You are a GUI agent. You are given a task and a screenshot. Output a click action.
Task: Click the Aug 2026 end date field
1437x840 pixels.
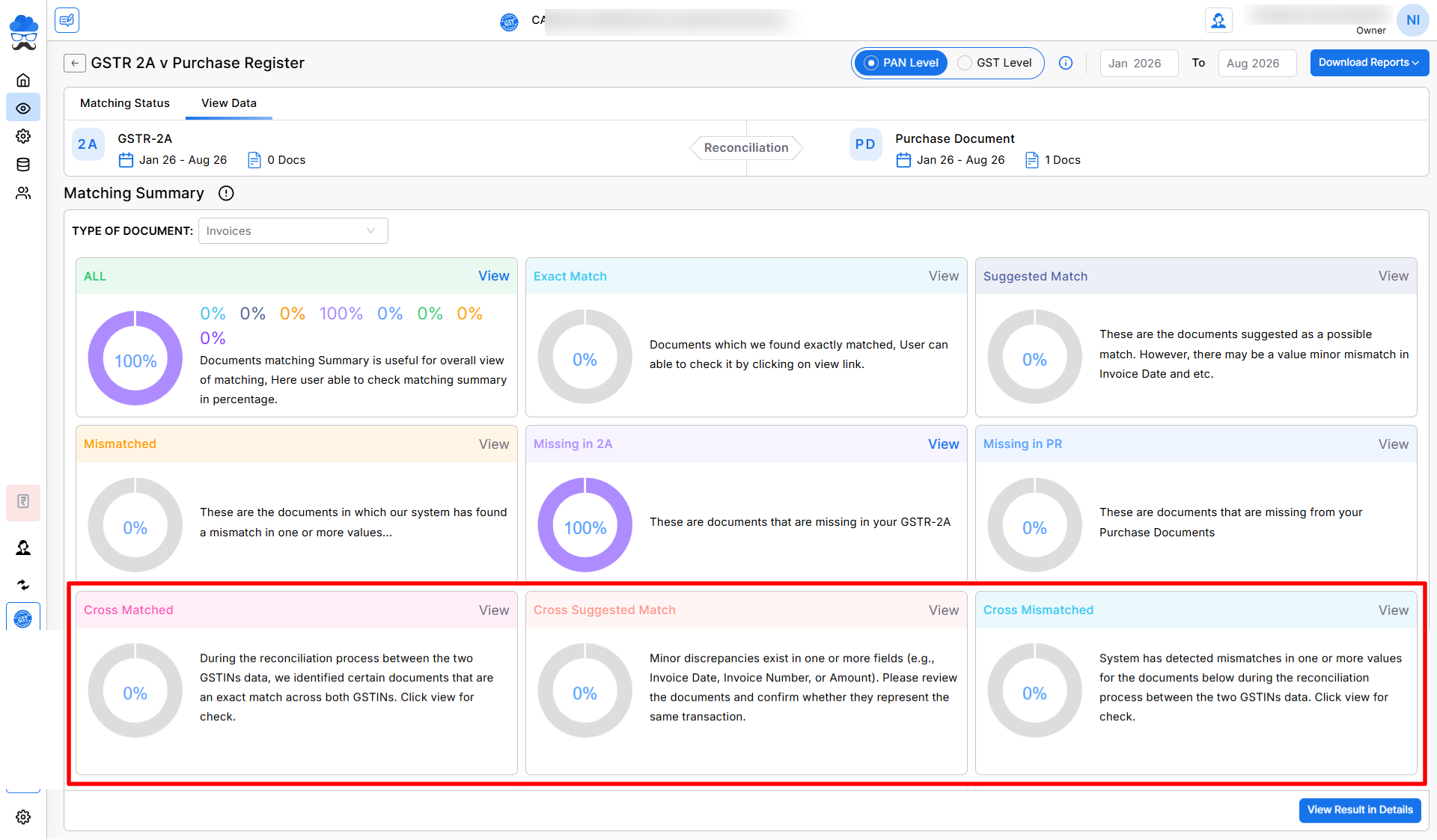(1257, 64)
